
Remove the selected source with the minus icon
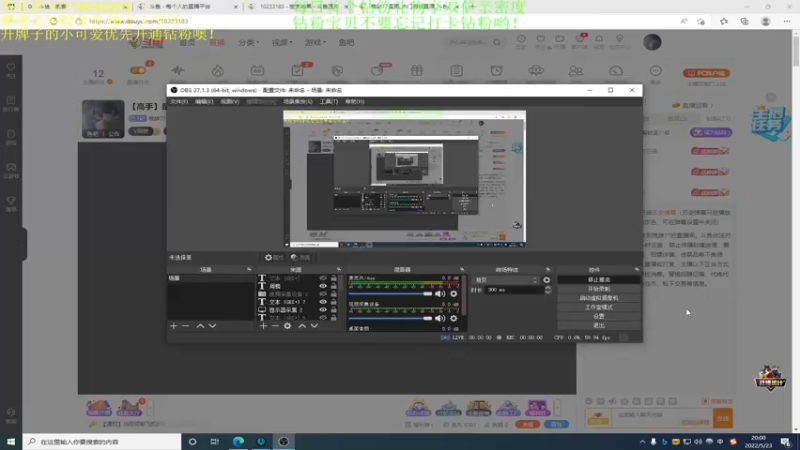275,326
